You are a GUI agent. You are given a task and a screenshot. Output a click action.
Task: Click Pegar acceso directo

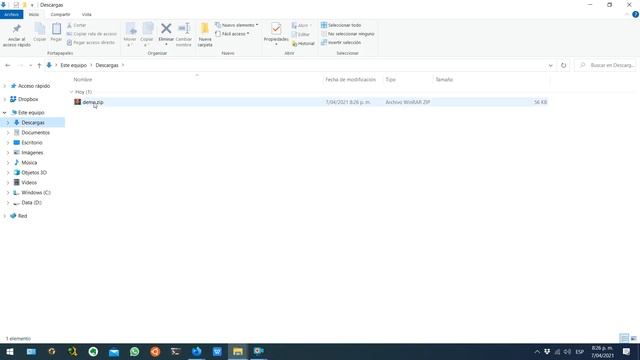(x=91, y=42)
